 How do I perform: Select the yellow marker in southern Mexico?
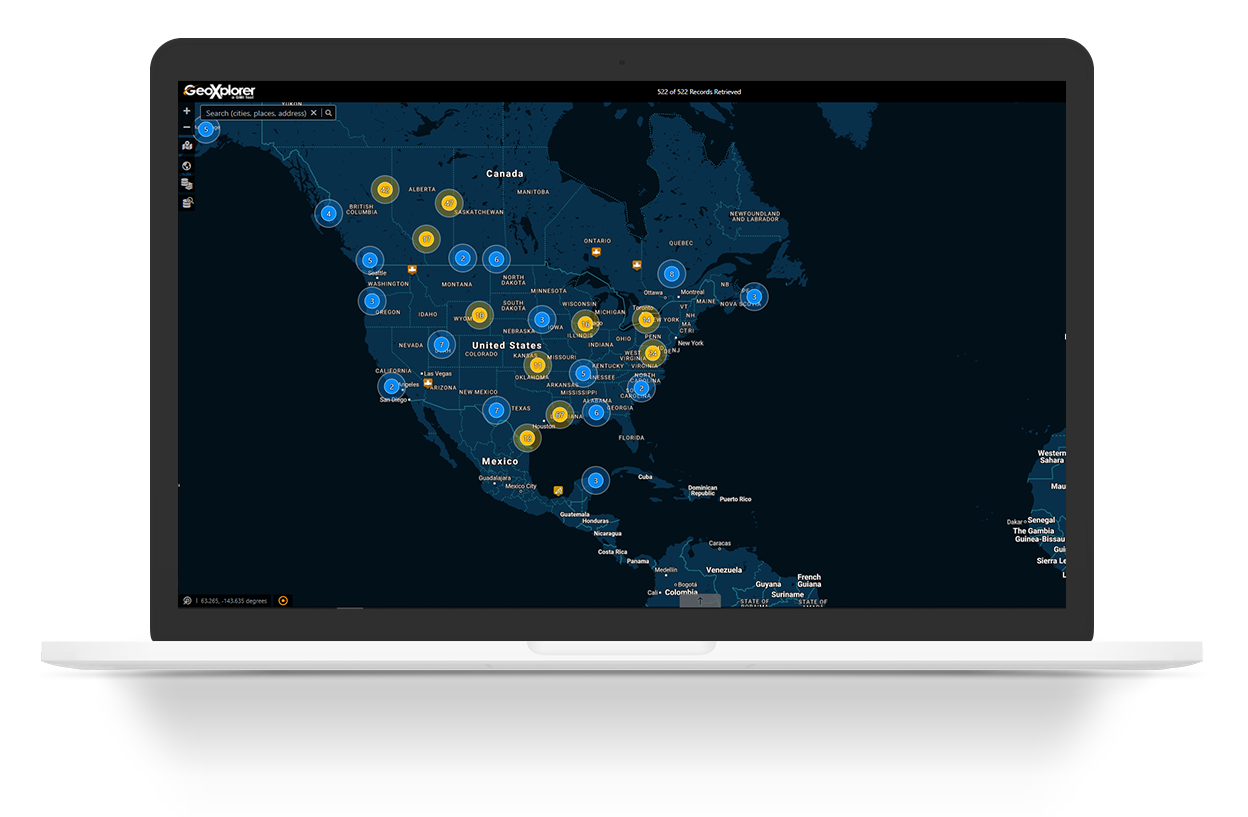point(558,490)
